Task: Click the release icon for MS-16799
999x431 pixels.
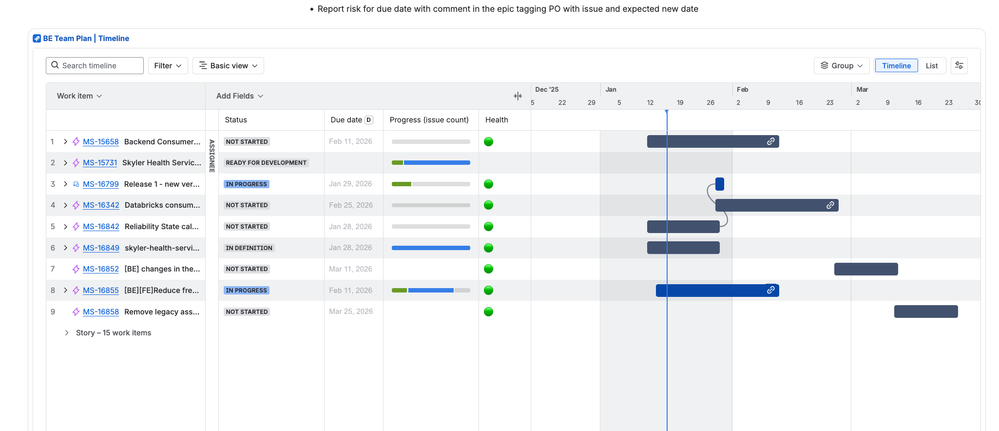Action: 76,184
